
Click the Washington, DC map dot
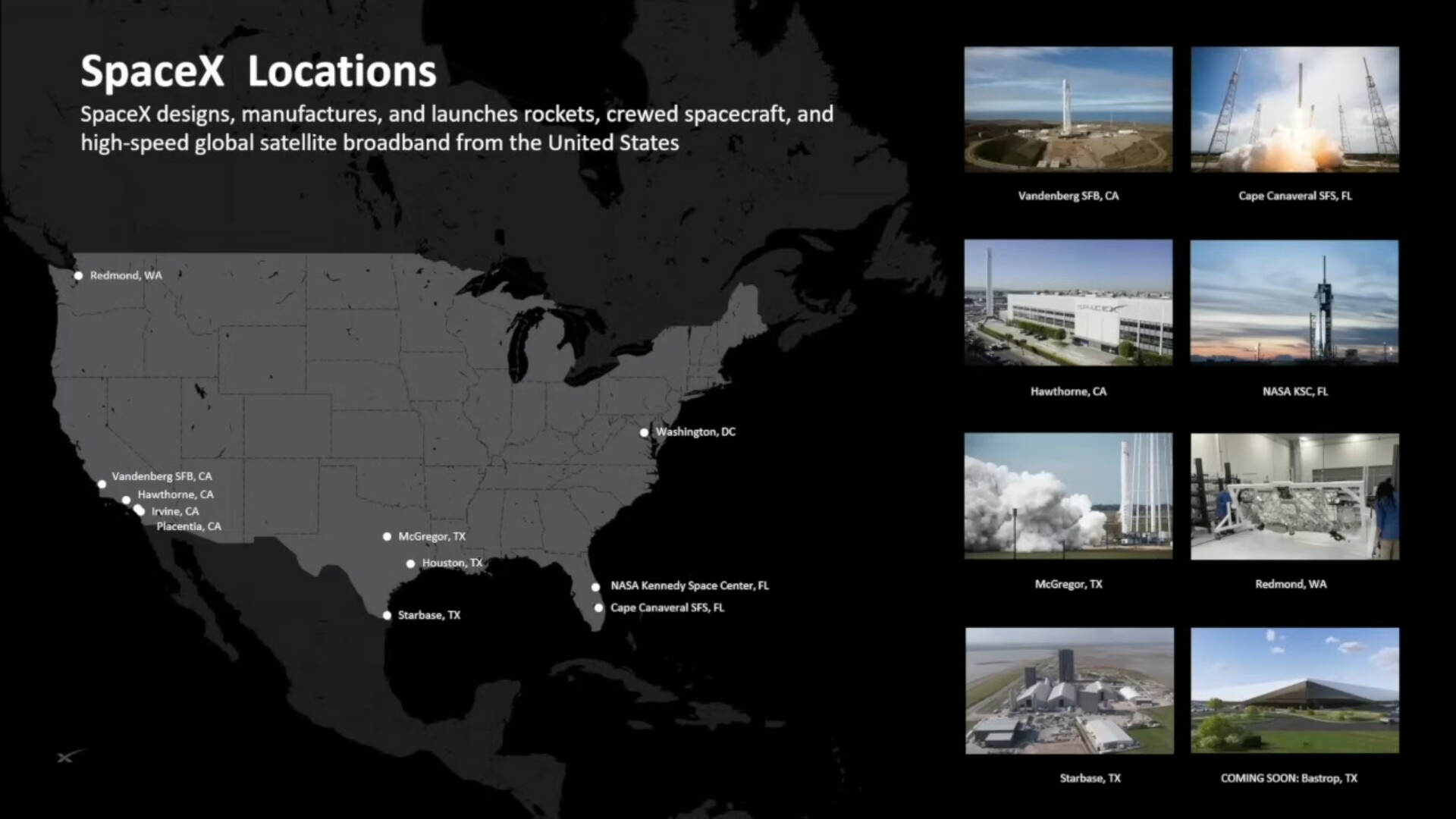click(x=644, y=432)
